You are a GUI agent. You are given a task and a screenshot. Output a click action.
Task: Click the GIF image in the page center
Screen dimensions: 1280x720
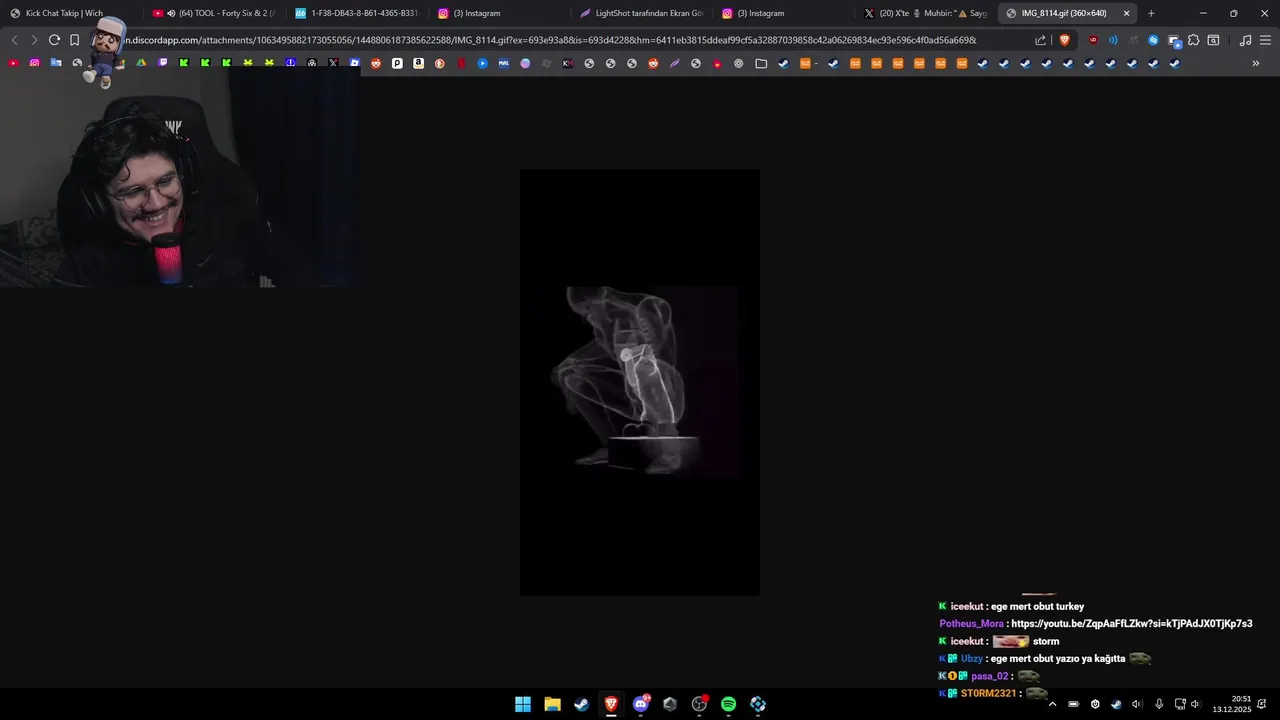click(640, 383)
